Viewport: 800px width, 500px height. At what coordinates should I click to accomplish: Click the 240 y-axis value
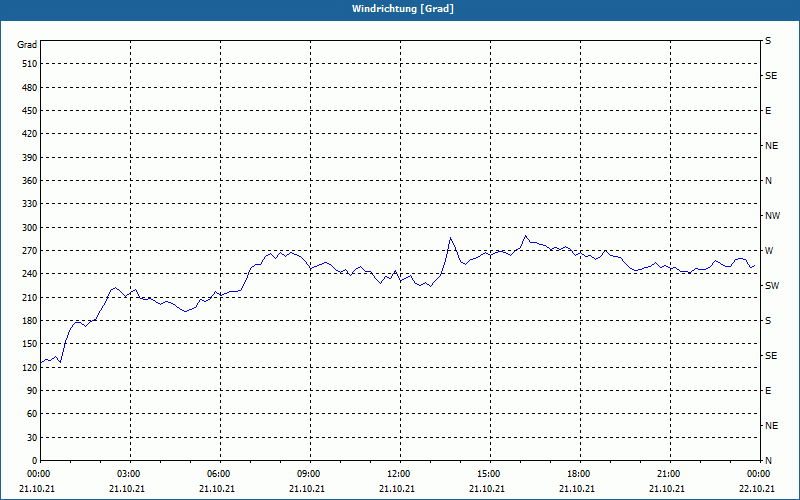pos(30,273)
